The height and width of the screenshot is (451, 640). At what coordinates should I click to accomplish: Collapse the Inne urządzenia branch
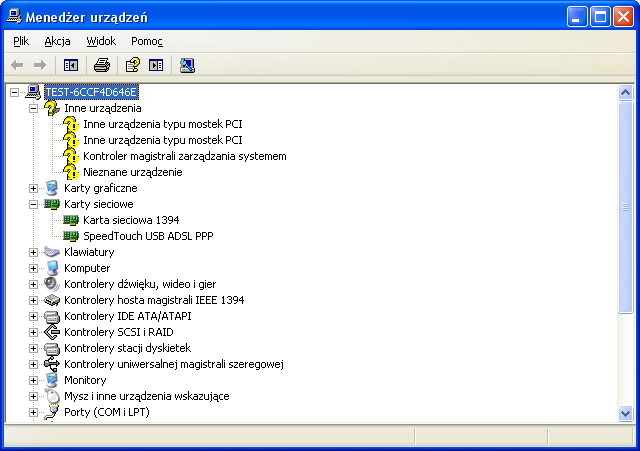(33, 108)
